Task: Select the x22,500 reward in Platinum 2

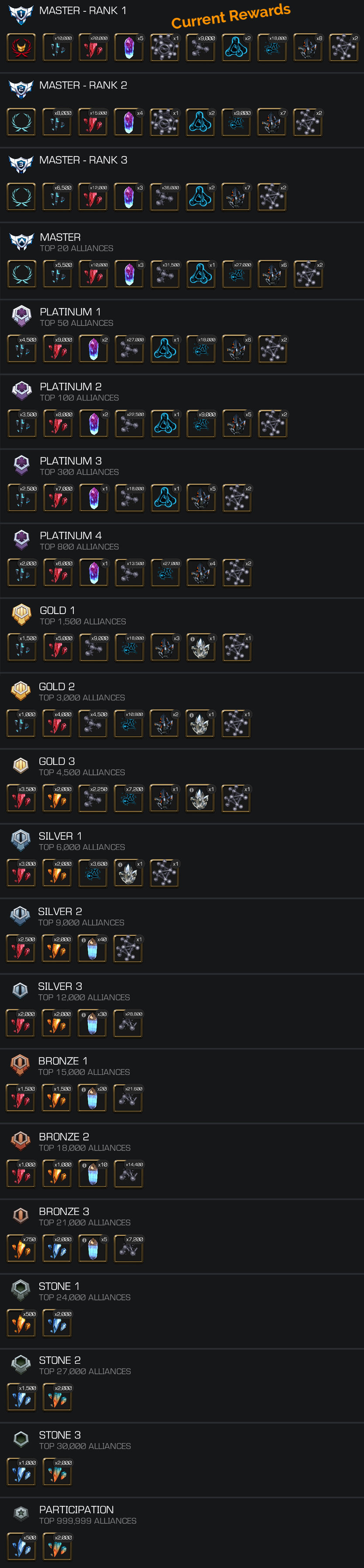Action: pos(130,424)
